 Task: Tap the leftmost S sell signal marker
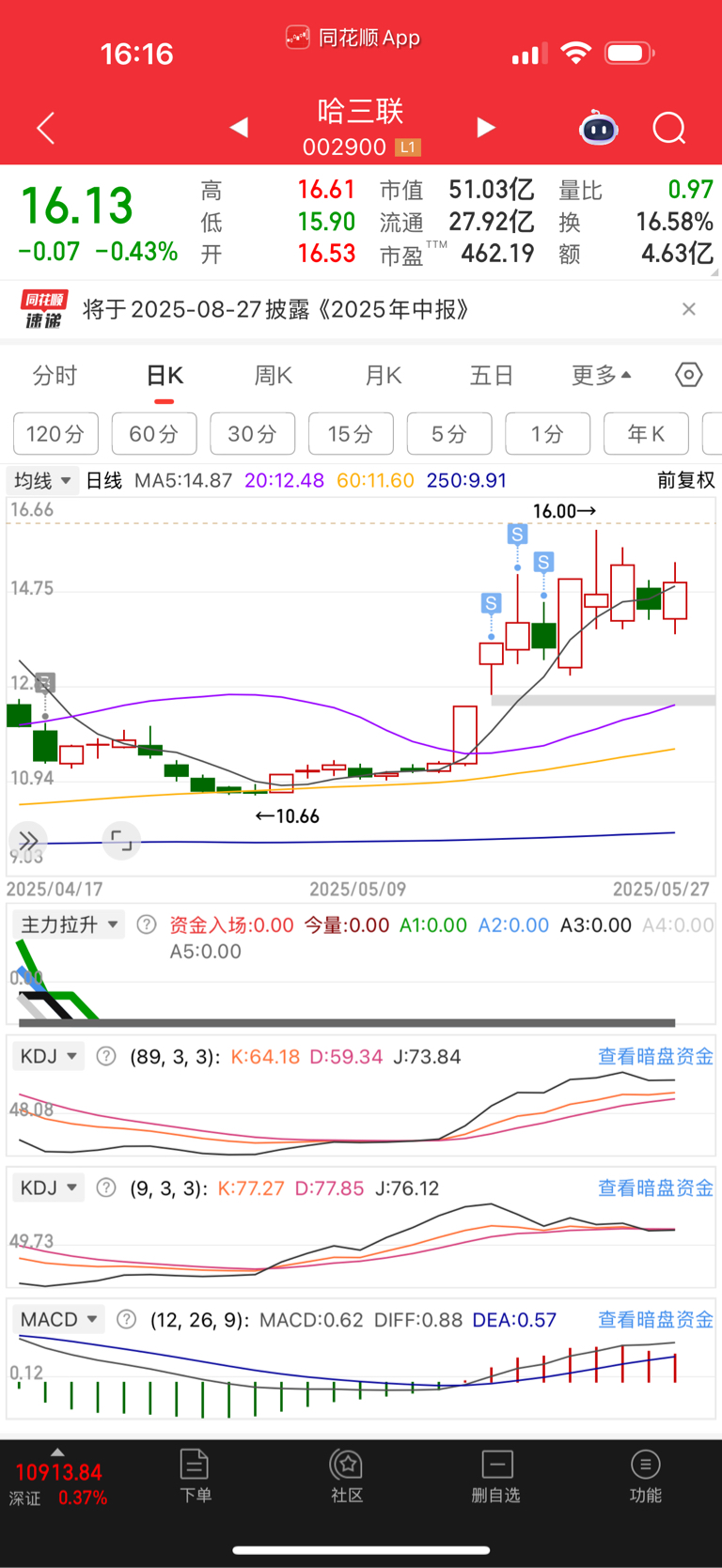491,603
